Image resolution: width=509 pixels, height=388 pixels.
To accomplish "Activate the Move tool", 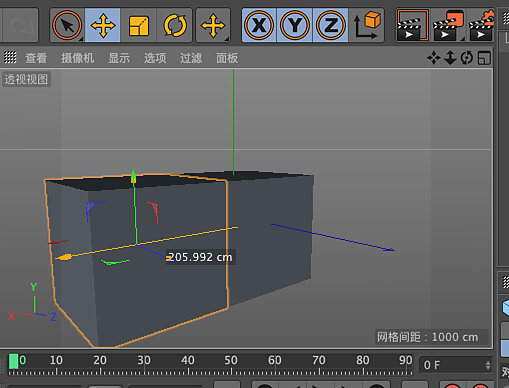I will coord(103,25).
